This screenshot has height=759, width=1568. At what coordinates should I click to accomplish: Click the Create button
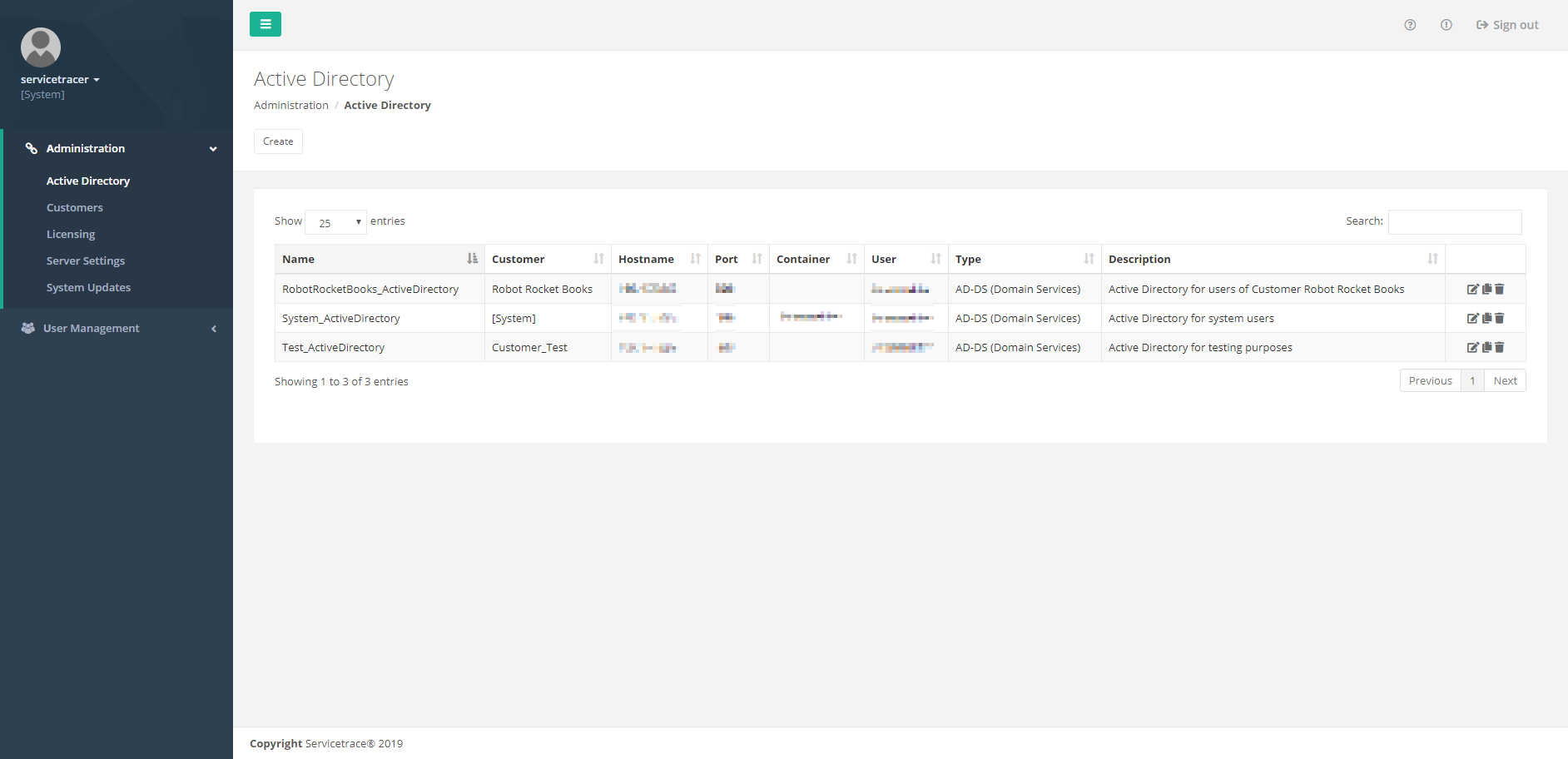point(278,141)
